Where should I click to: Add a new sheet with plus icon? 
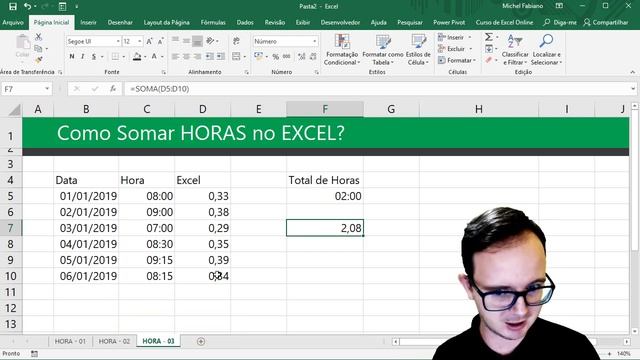tap(201, 342)
